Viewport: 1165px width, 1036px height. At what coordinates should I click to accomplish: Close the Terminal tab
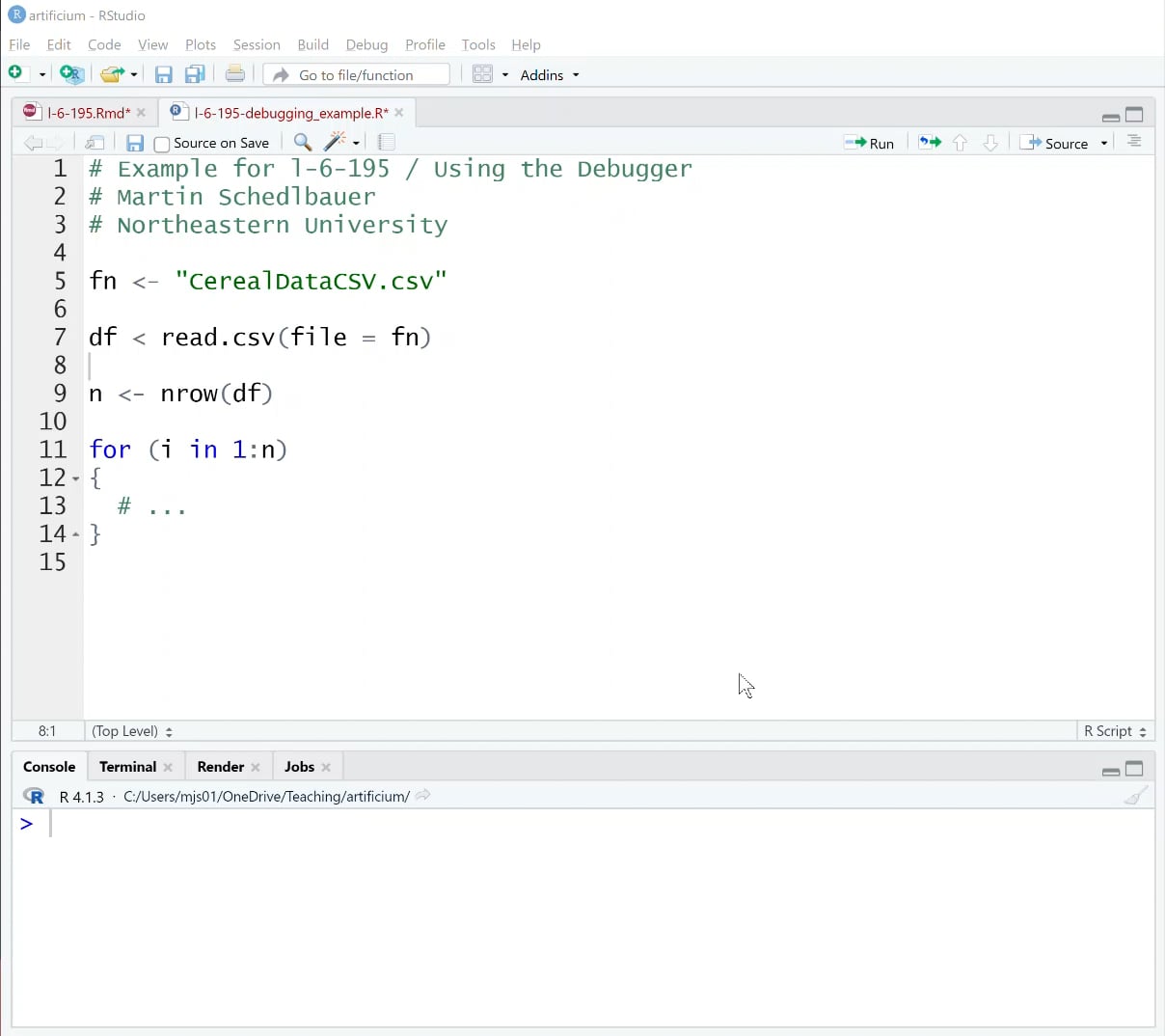(x=168, y=768)
